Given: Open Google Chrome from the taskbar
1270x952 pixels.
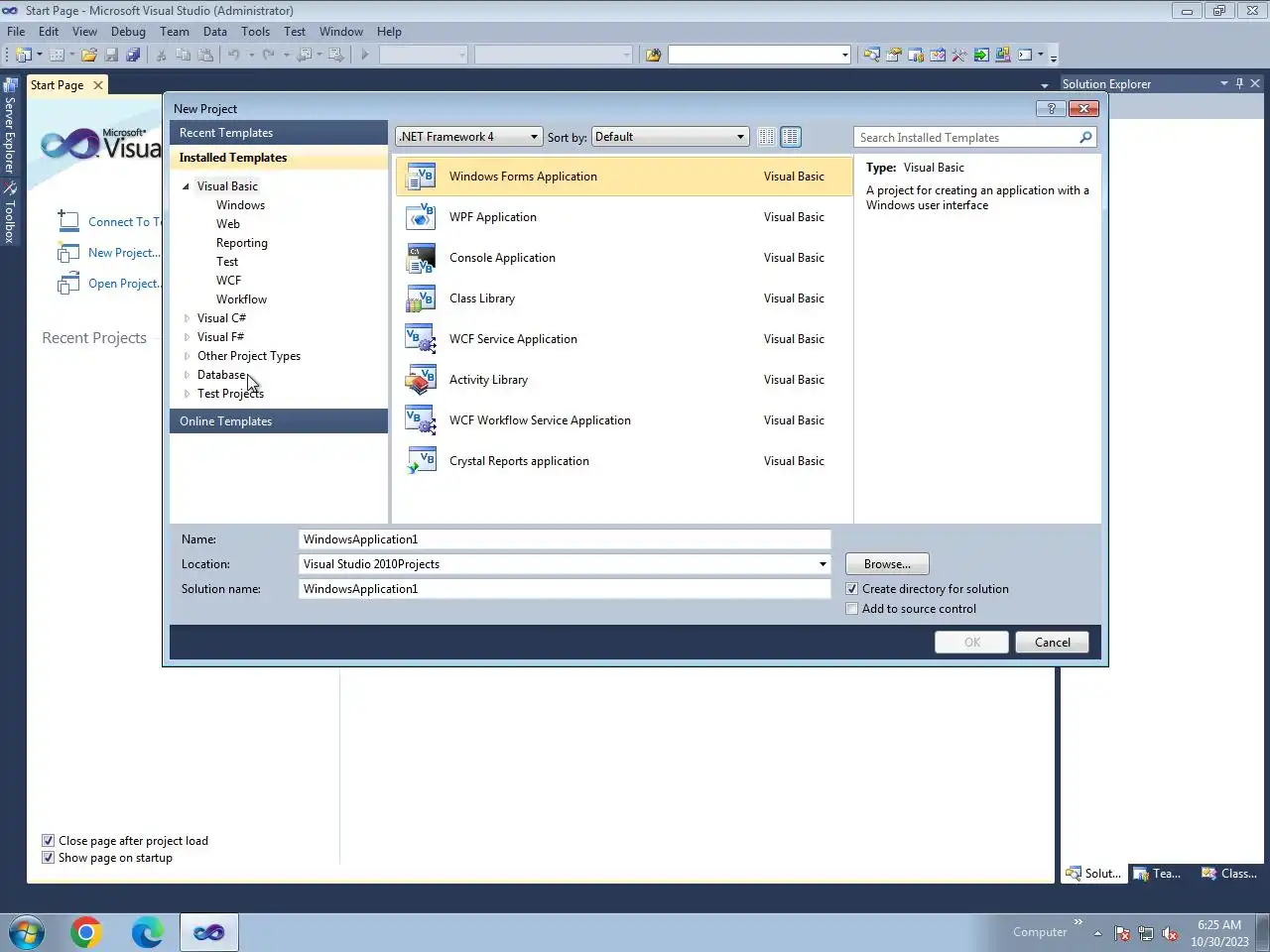Looking at the screenshot, I should tap(86, 932).
